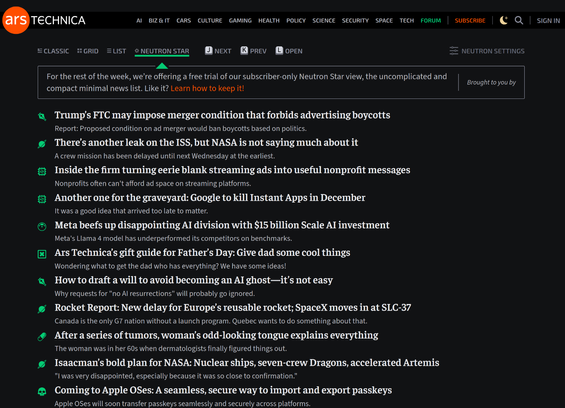Open Neutron Settings

[487, 51]
